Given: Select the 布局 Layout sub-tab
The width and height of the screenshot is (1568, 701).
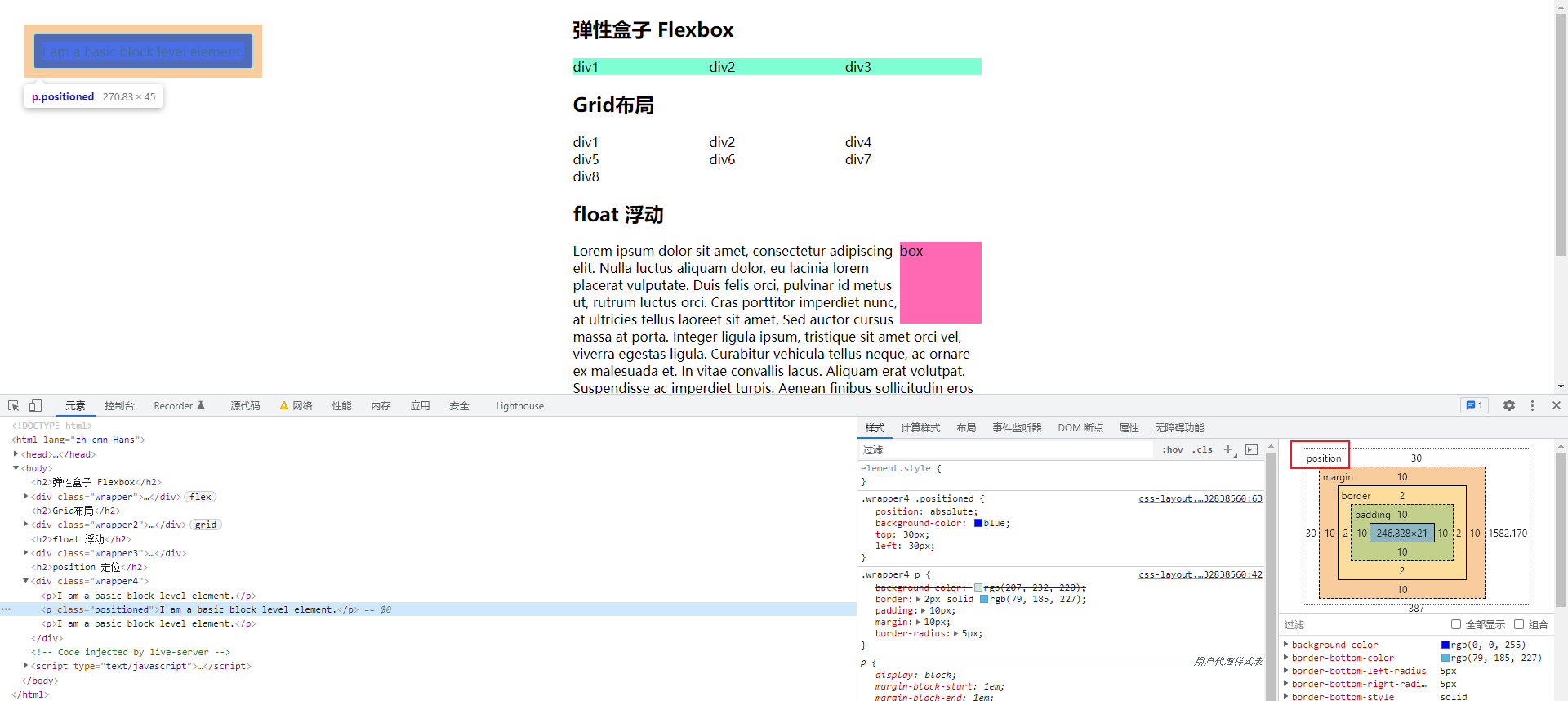Looking at the screenshot, I should (x=966, y=427).
